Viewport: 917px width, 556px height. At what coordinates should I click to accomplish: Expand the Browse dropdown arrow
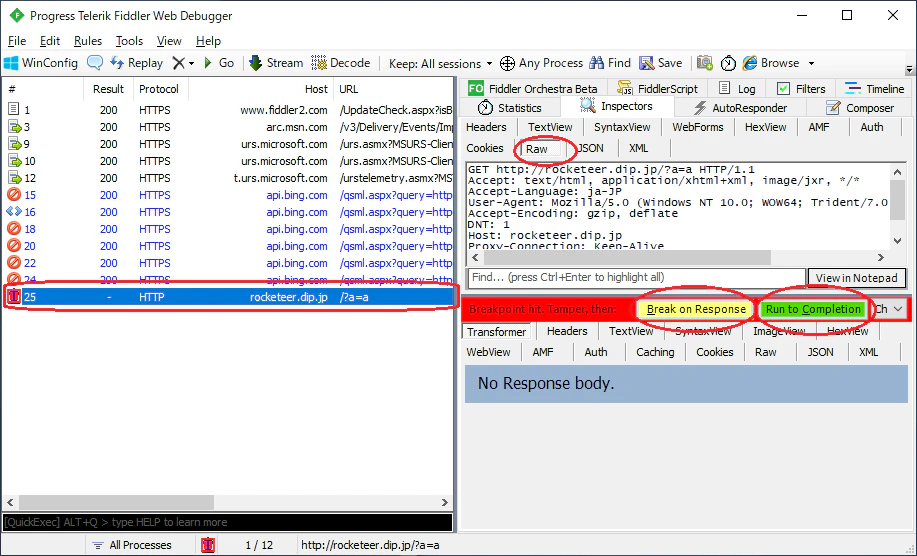[x=811, y=63]
